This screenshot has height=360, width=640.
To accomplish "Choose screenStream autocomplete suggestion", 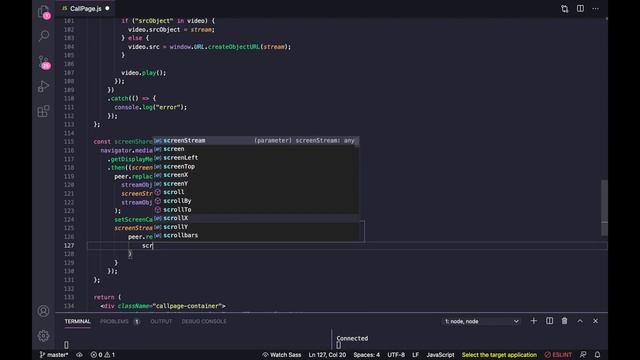I will click(x=256, y=140).
